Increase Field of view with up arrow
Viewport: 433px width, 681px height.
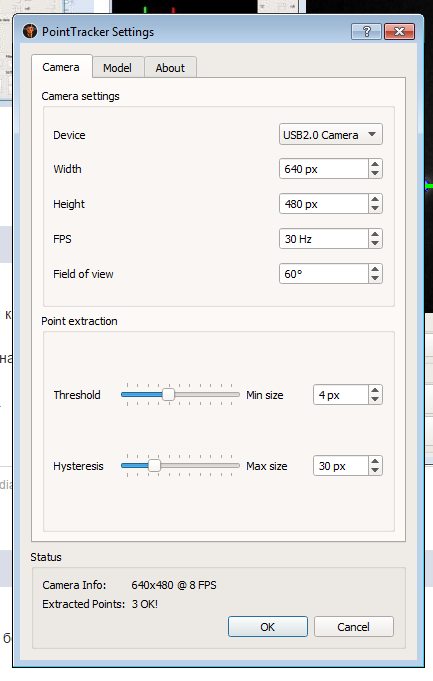pos(375,269)
